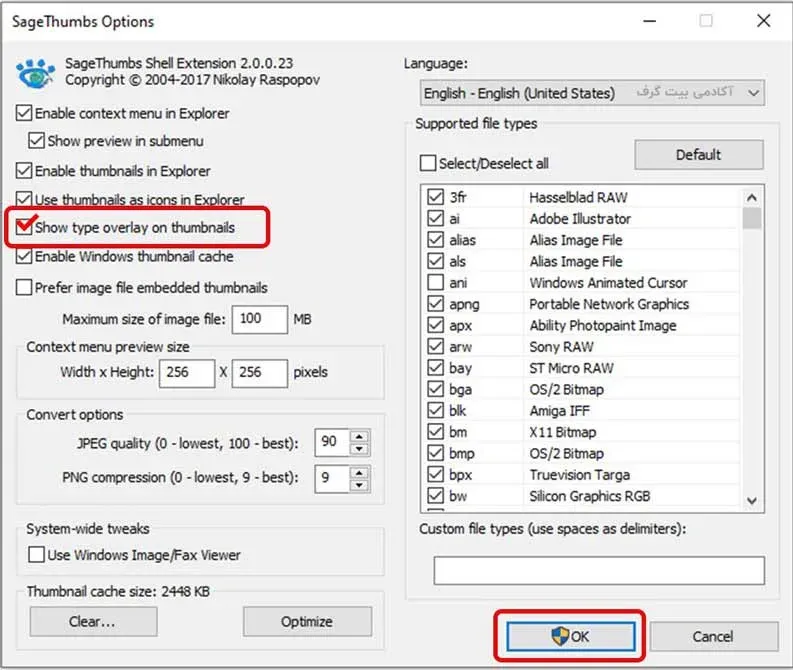The image size is (793, 670).
Task: Click the Custom file types text field
Action: pyautogui.click(x=599, y=570)
